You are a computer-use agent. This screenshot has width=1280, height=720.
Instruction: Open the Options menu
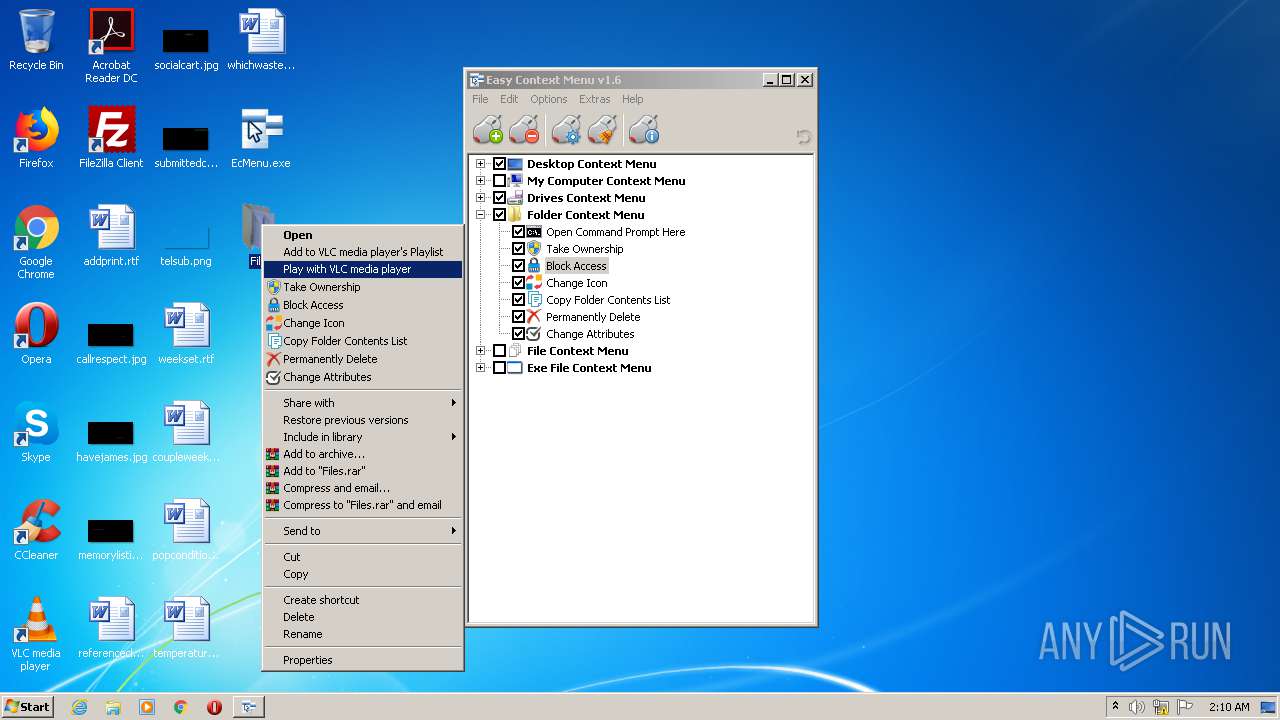pyautogui.click(x=548, y=99)
